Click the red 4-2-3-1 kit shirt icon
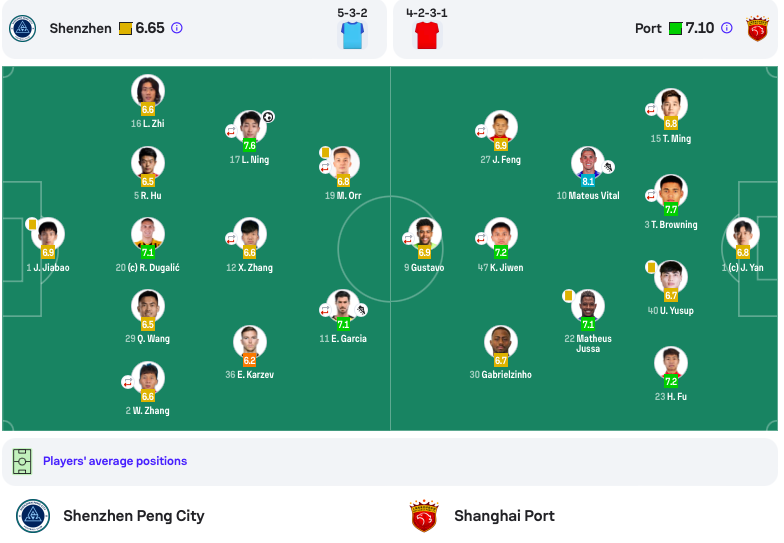Viewport: 784px width, 543px height. pos(427,35)
